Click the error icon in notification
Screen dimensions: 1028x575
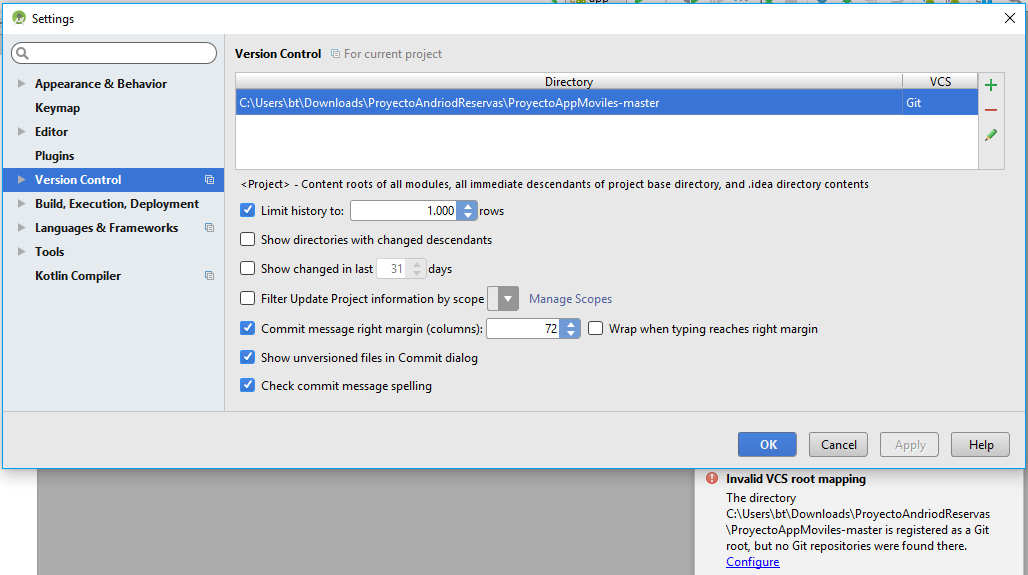[x=712, y=479]
